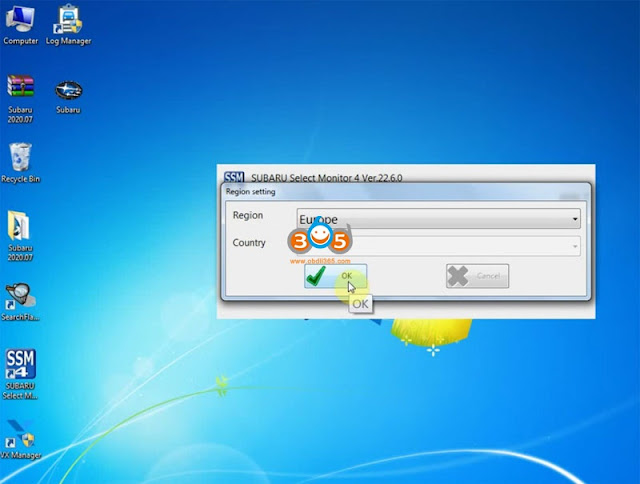The height and width of the screenshot is (484, 640).
Task: Launch SUBARU Select Monitor SSM4 shortcut
Action: pos(20,374)
